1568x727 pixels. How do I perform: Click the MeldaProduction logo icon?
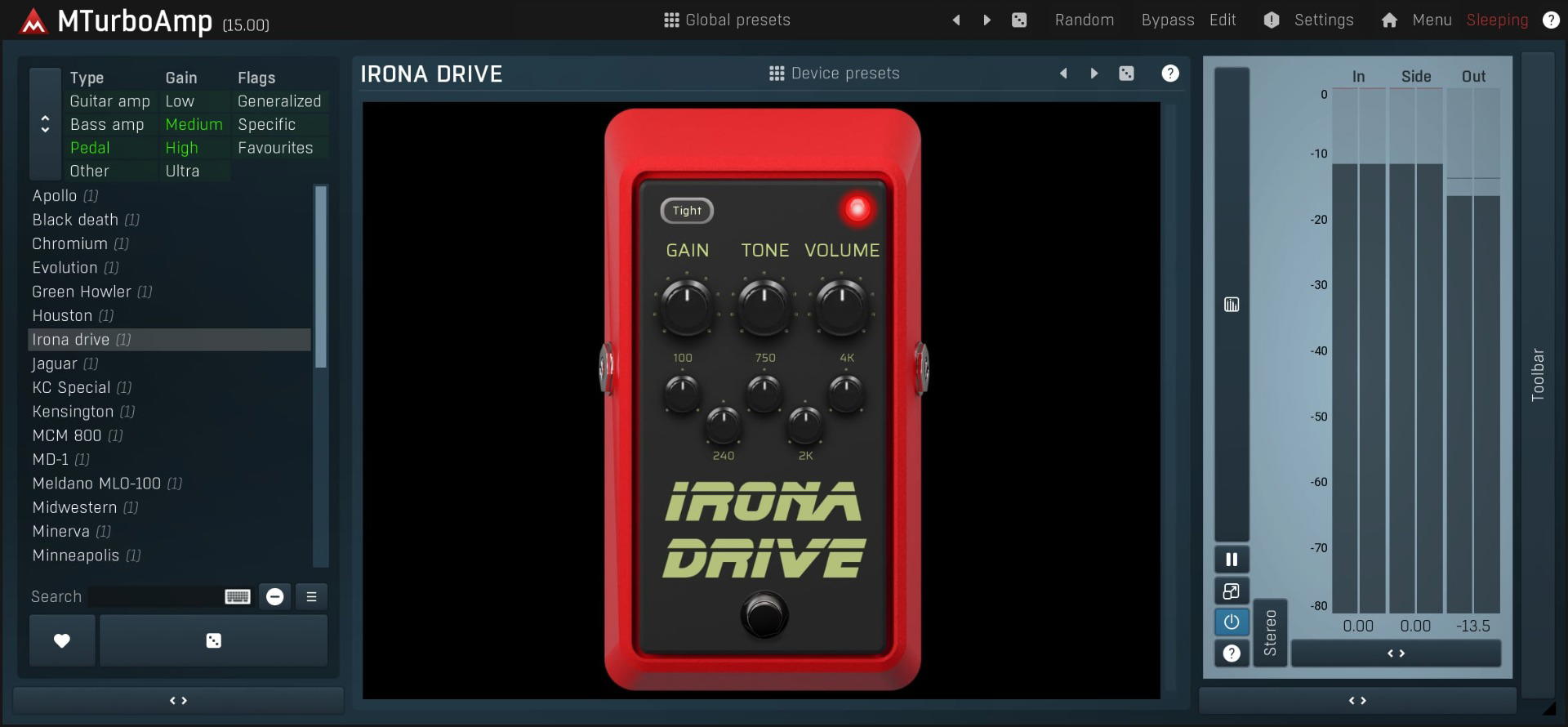33,21
